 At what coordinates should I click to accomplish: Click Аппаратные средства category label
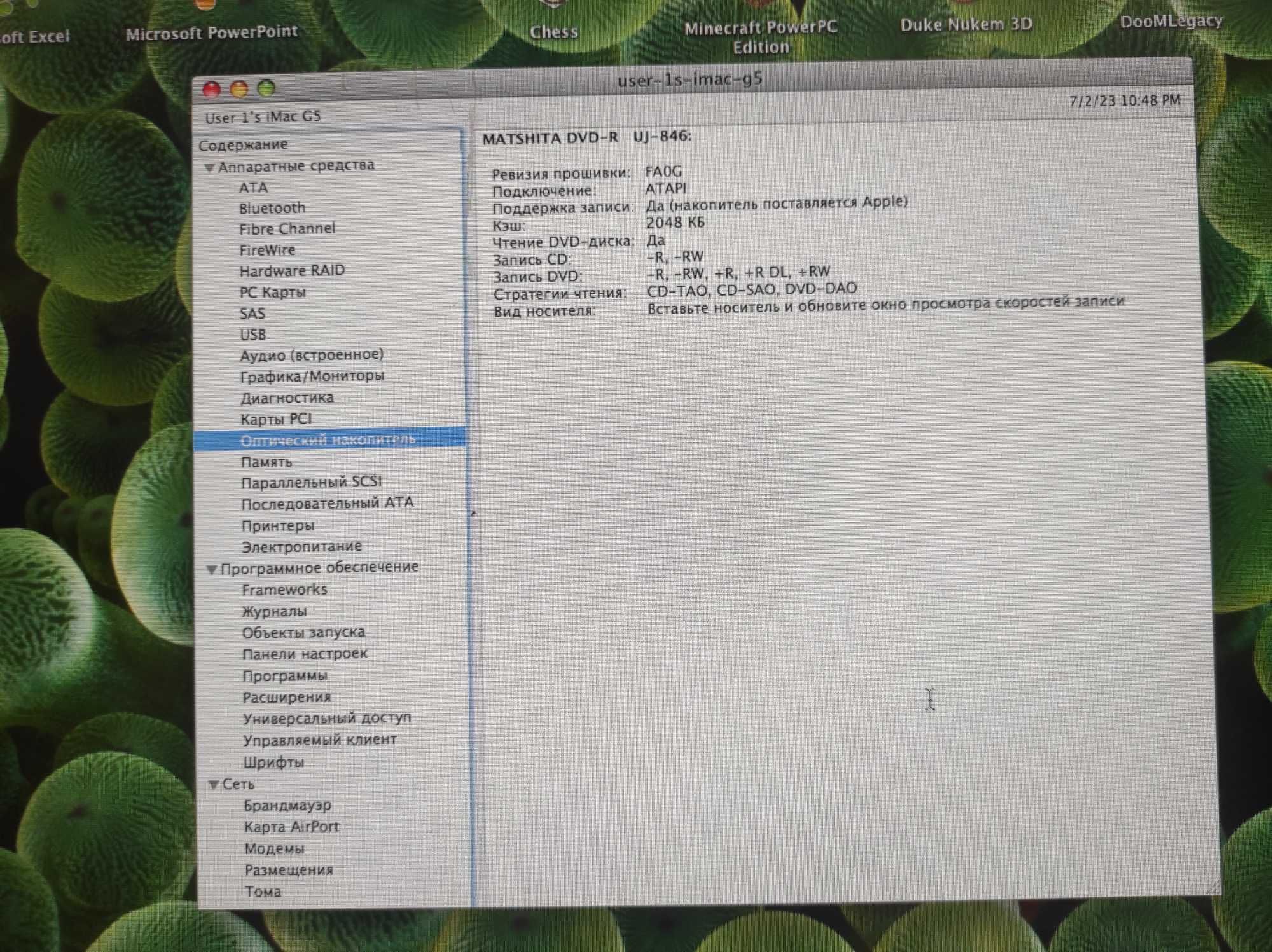coord(296,166)
